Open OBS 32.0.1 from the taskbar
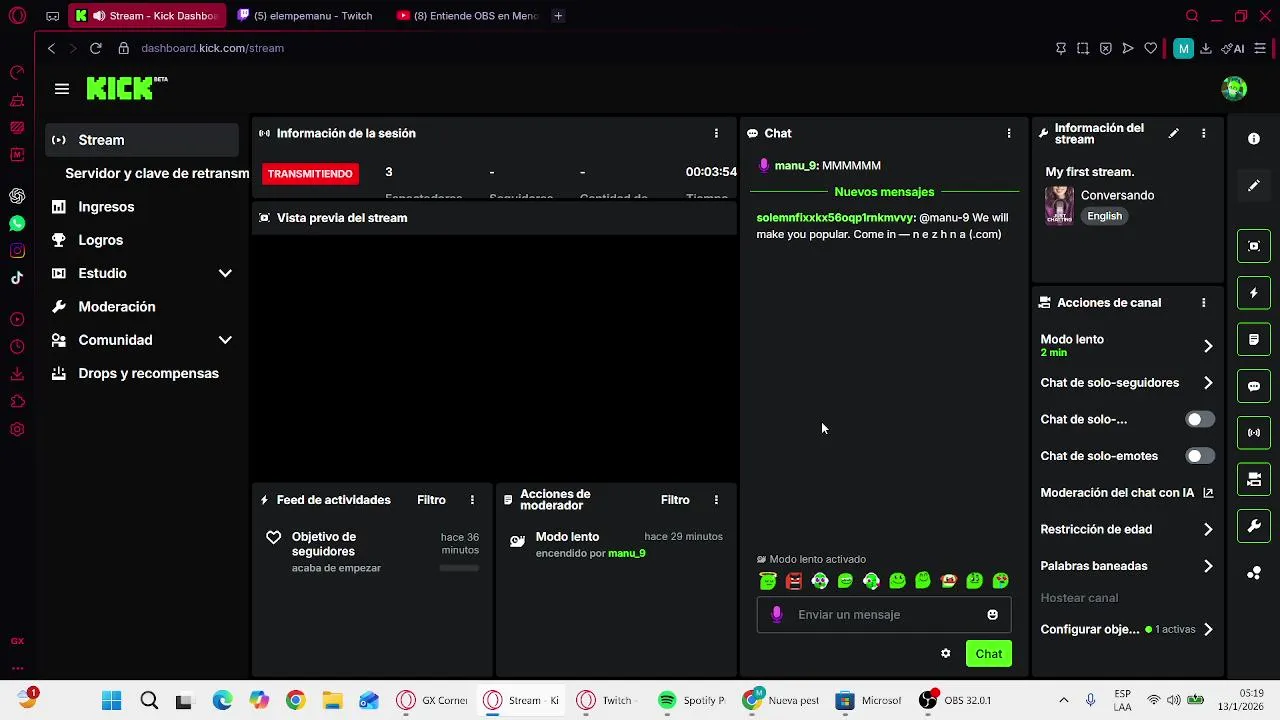 (x=957, y=701)
